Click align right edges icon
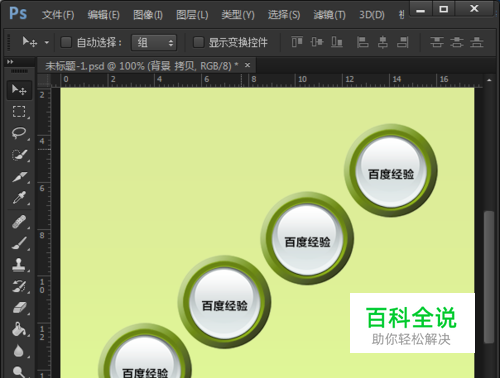 point(403,42)
